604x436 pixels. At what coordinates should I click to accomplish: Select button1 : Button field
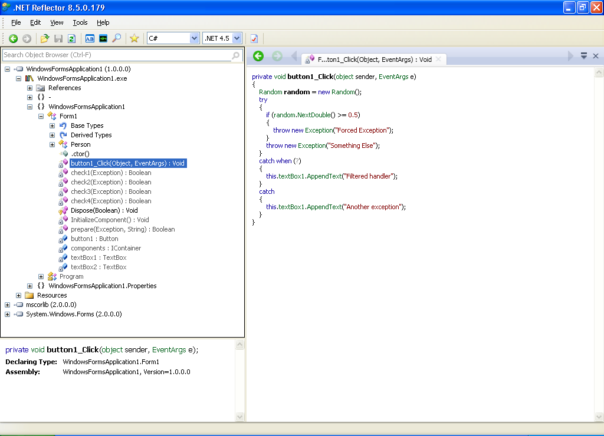tap(94, 239)
